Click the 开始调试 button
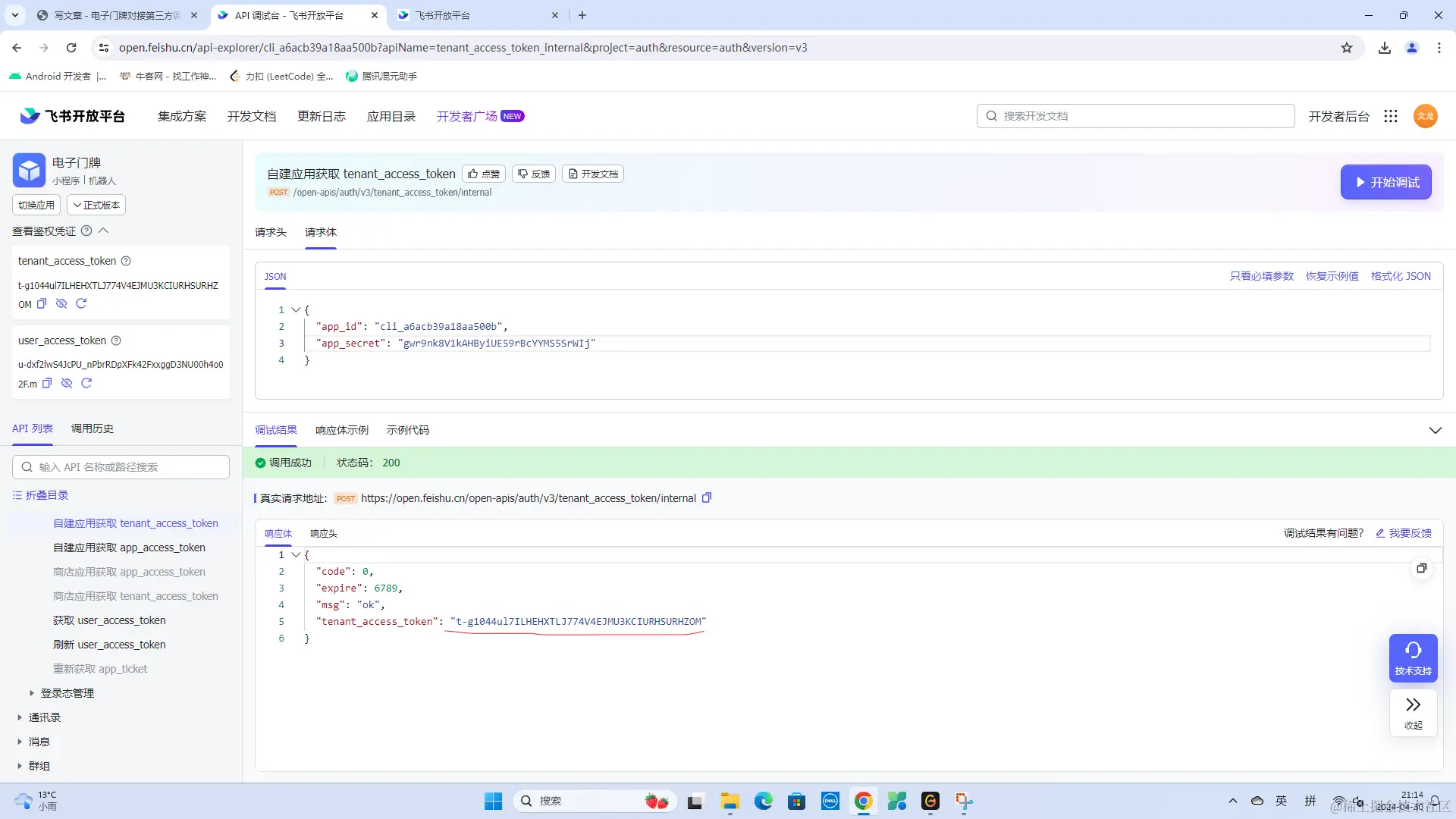 point(1385,182)
